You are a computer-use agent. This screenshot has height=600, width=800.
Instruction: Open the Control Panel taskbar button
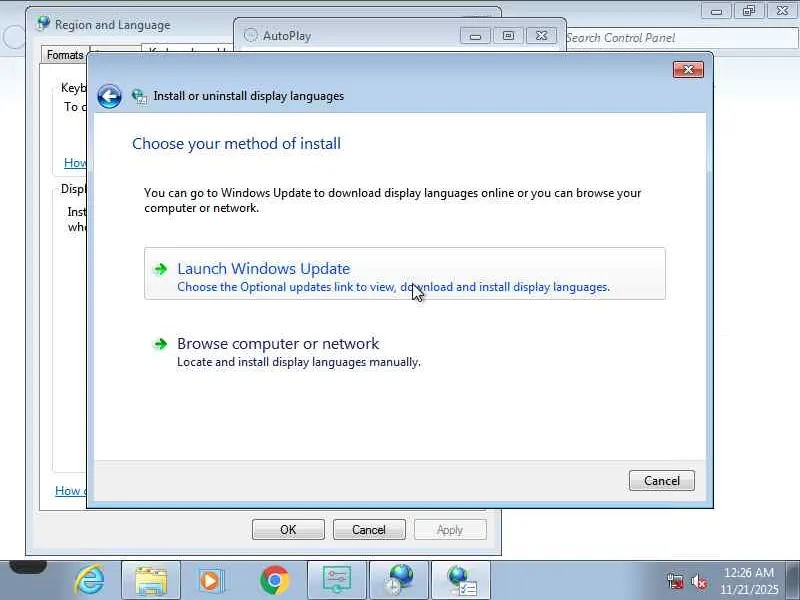[337, 580]
